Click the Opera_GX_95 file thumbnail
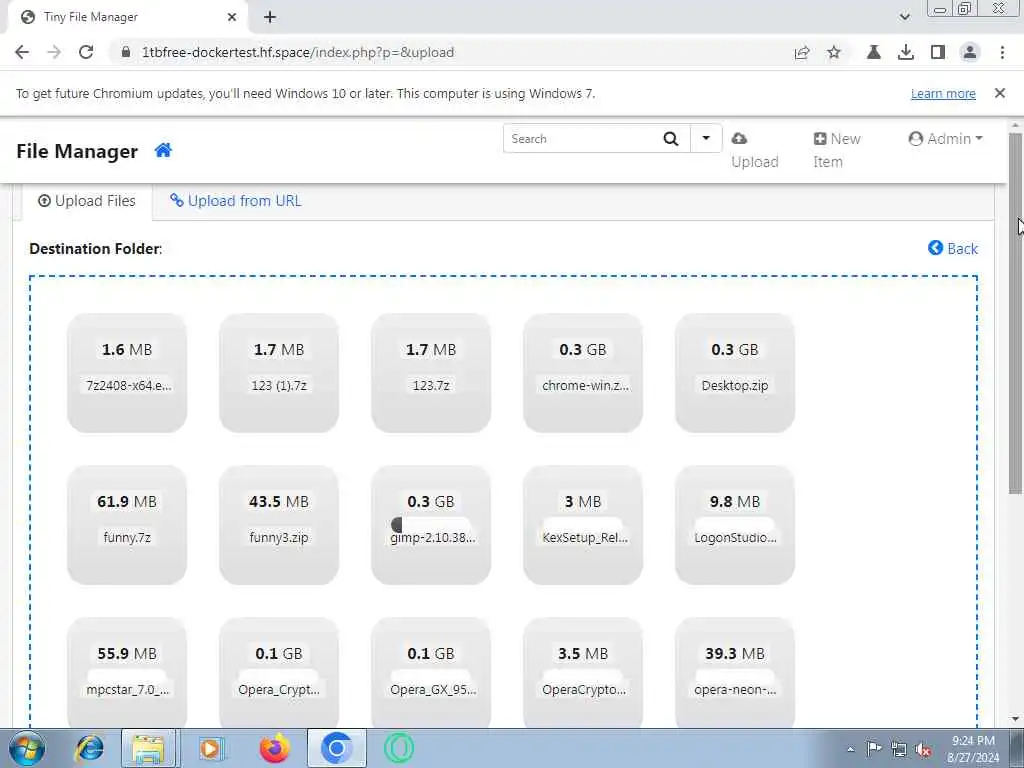Screen dimensions: 1024x768 (431, 673)
